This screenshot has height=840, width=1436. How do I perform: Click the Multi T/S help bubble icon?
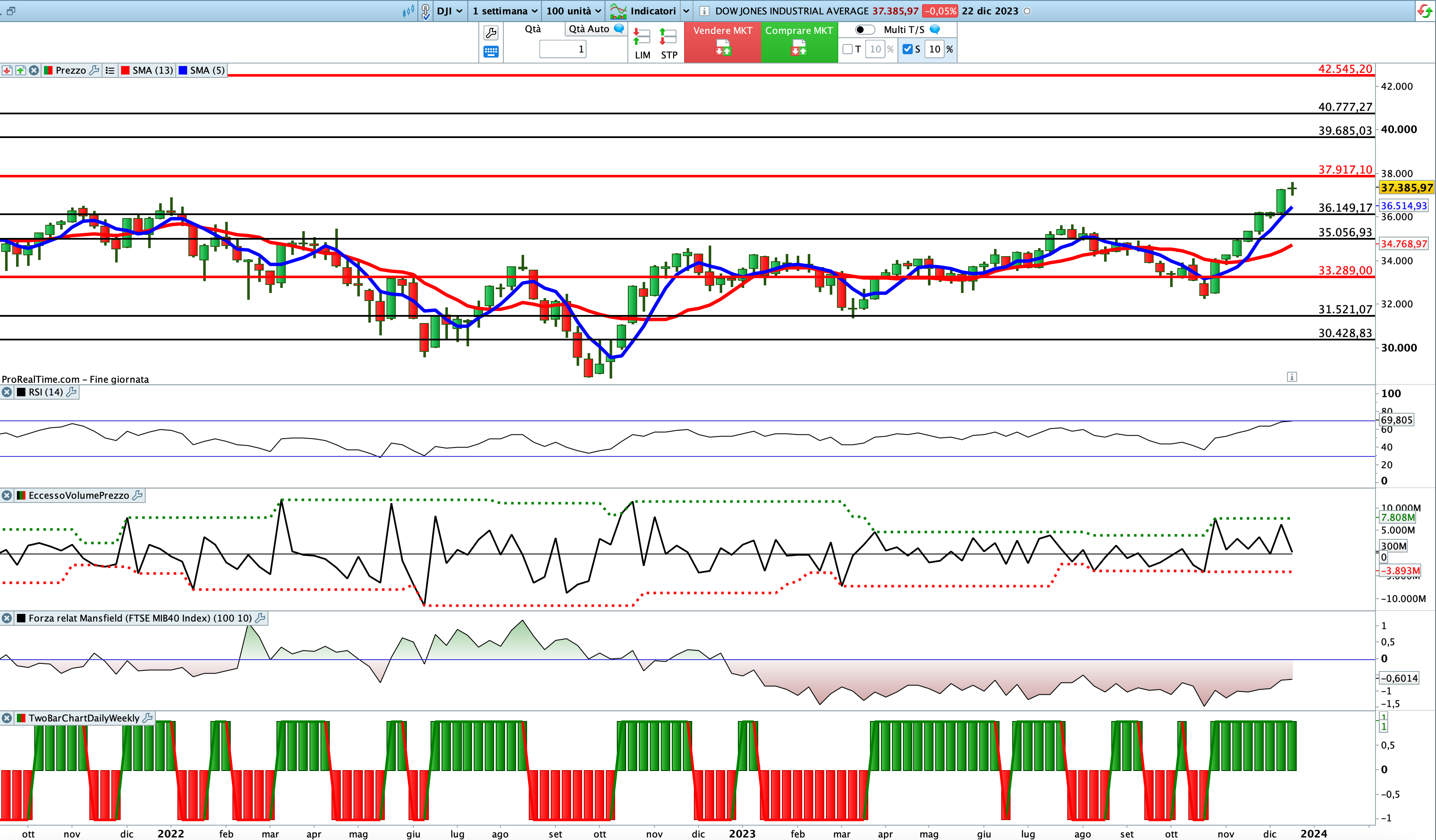[934, 29]
